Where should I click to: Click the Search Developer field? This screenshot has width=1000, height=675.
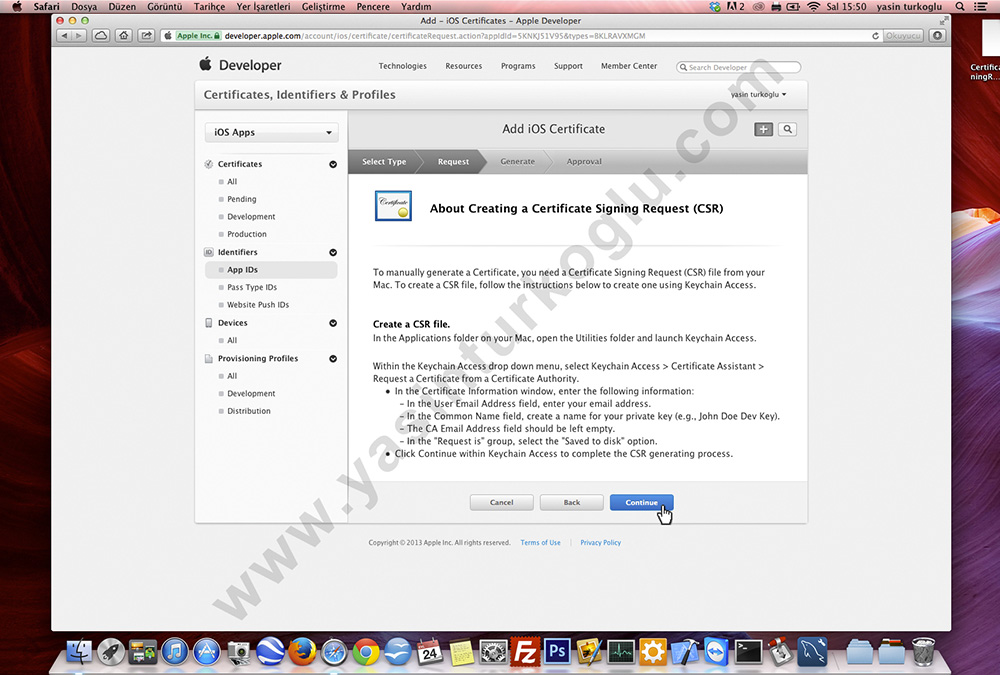[x=739, y=67]
